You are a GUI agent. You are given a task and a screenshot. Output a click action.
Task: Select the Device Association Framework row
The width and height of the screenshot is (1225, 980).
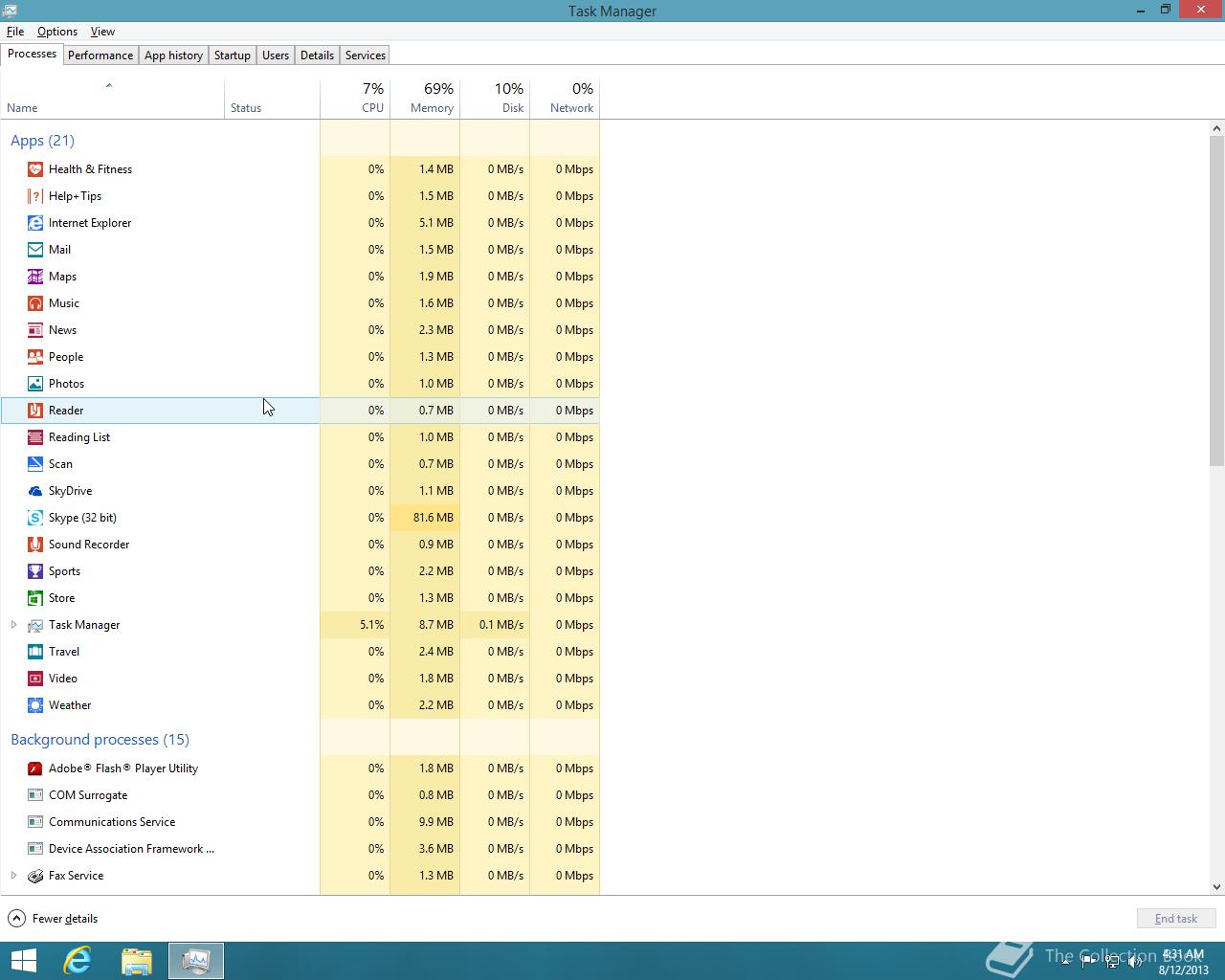coord(300,849)
